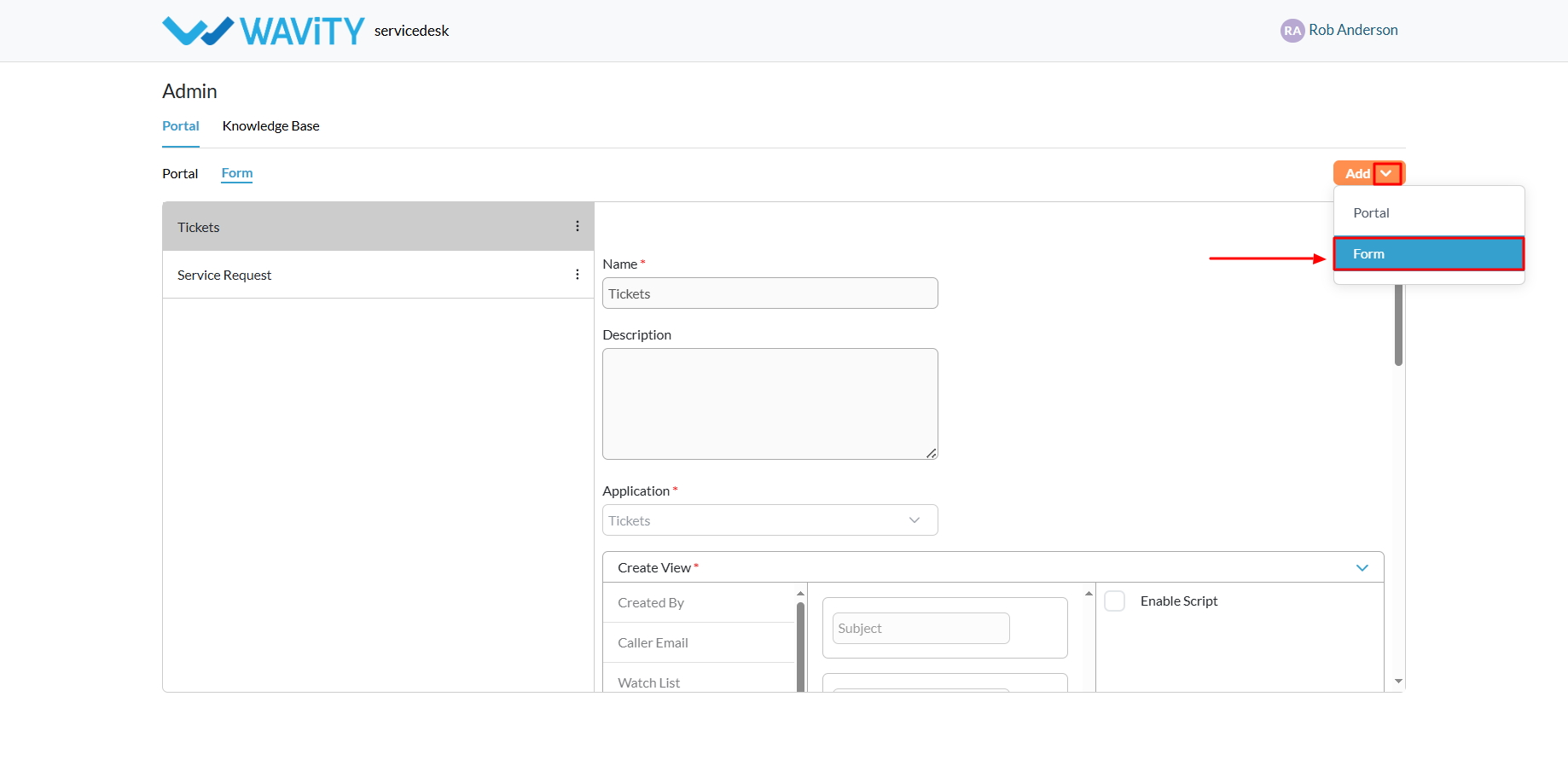Open Service Request three-dot menu
The height and width of the screenshot is (772, 1568).
coord(578,275)
